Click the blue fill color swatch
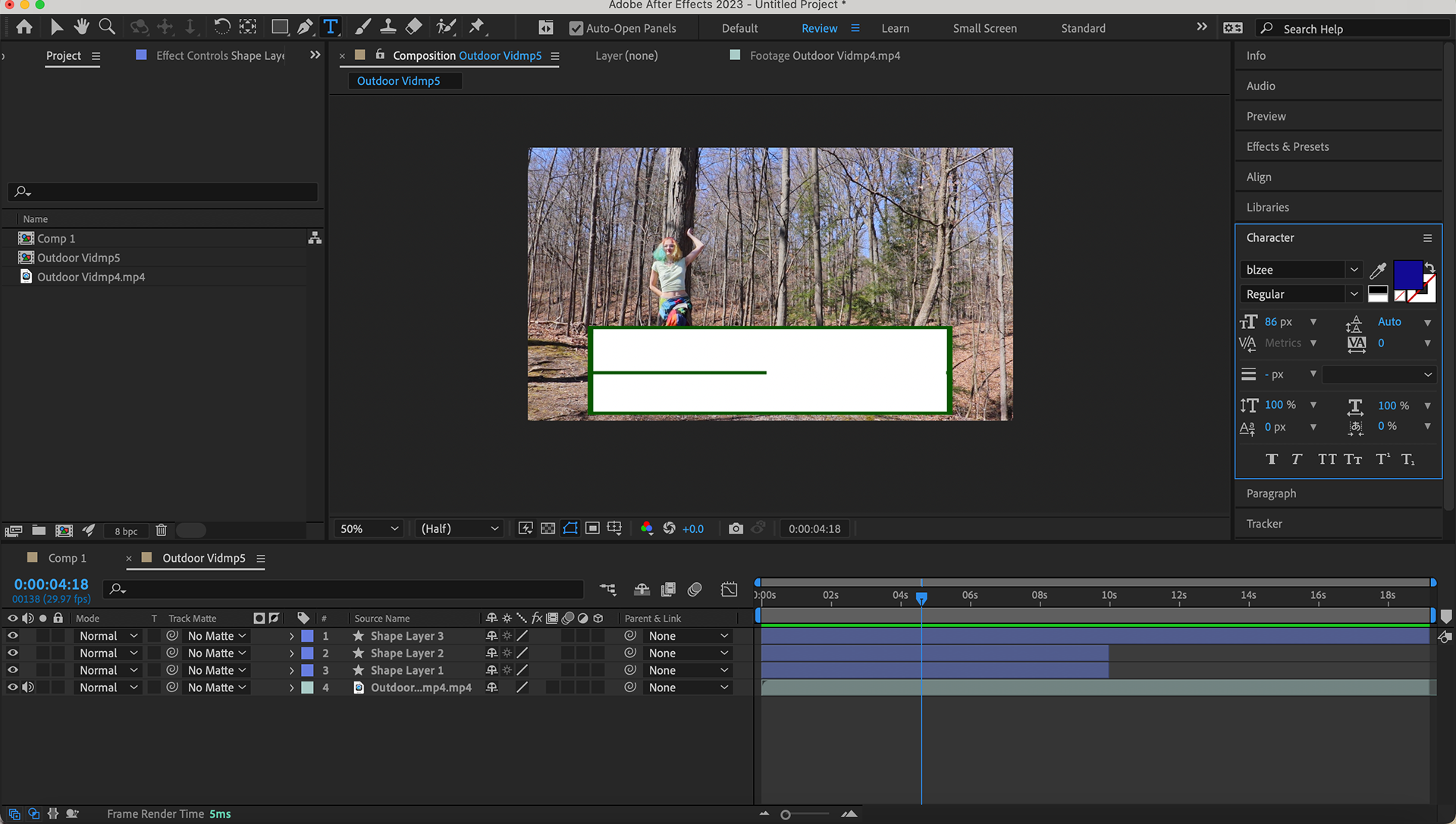 [1407, 273]
